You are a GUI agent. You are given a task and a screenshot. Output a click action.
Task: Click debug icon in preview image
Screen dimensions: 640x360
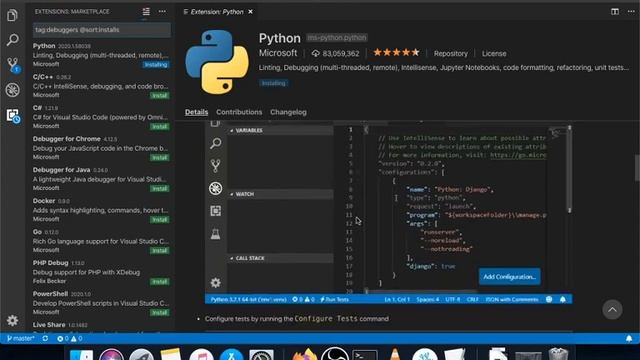pos(216,188)
